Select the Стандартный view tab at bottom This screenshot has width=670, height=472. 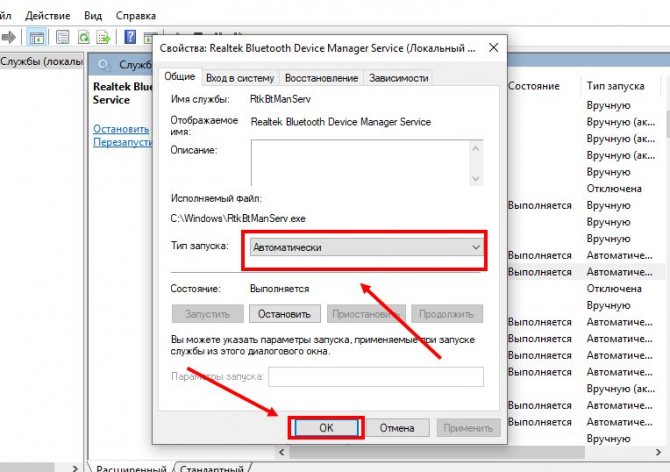click(211, 468)
